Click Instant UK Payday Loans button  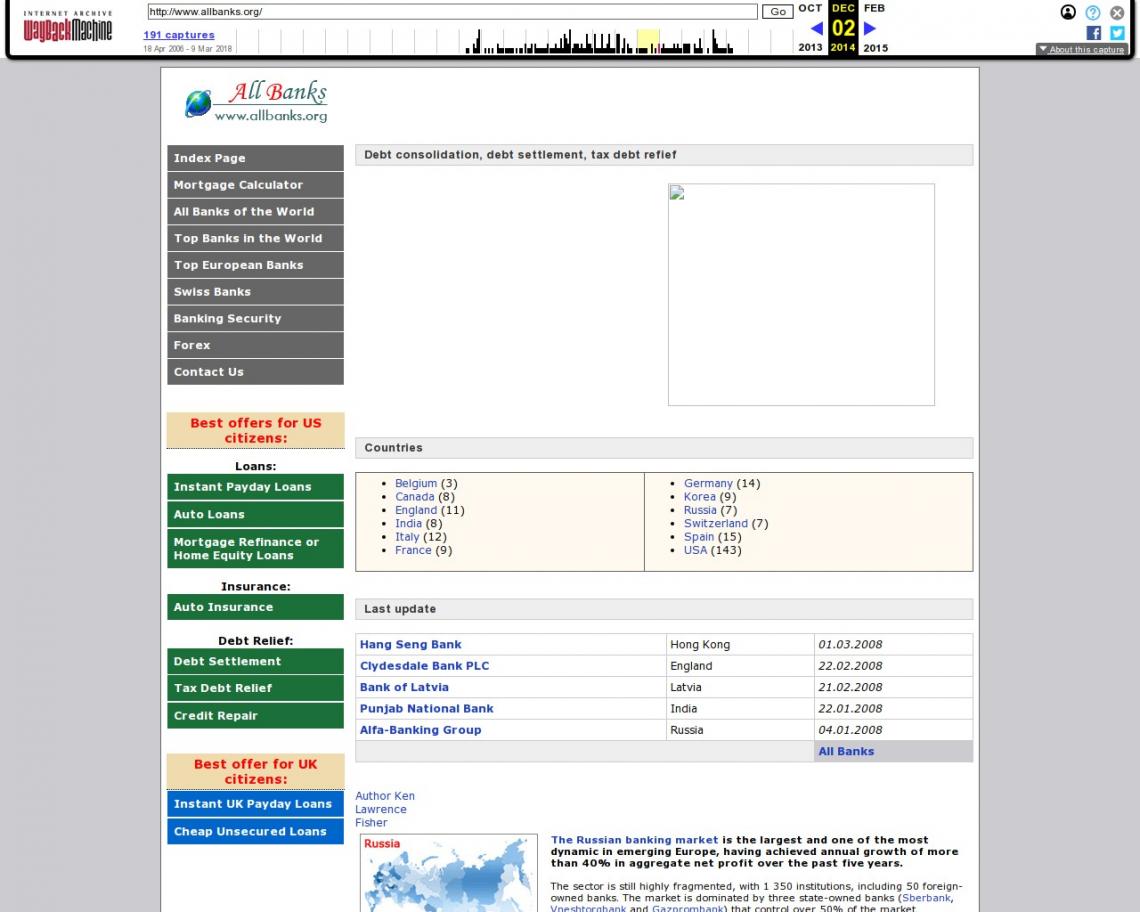pyautogui.click(x=255, y=804)
